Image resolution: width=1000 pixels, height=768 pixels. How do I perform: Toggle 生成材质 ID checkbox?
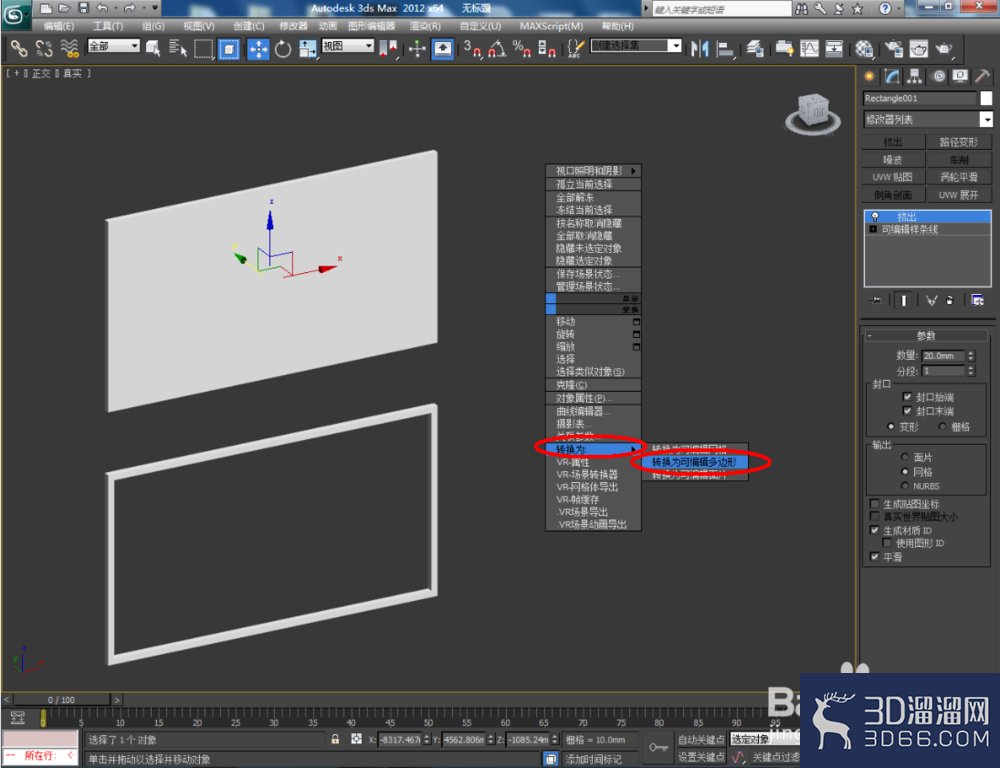pyautogui.click(x=874, y=530)
